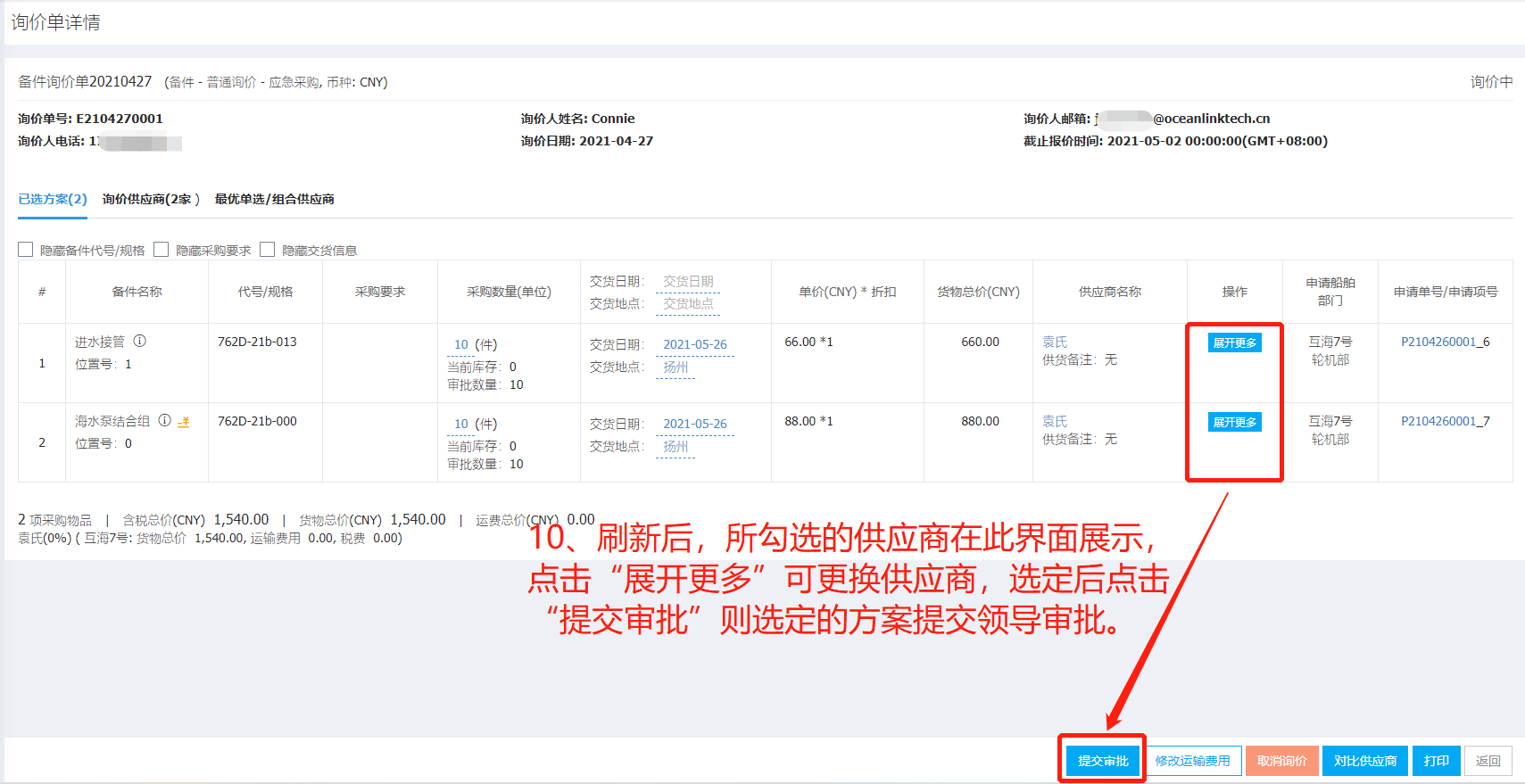
Task: Check the 隐藏备件代号/规格 checkbox
Action: pyautogui.click(x=26, y=250)
